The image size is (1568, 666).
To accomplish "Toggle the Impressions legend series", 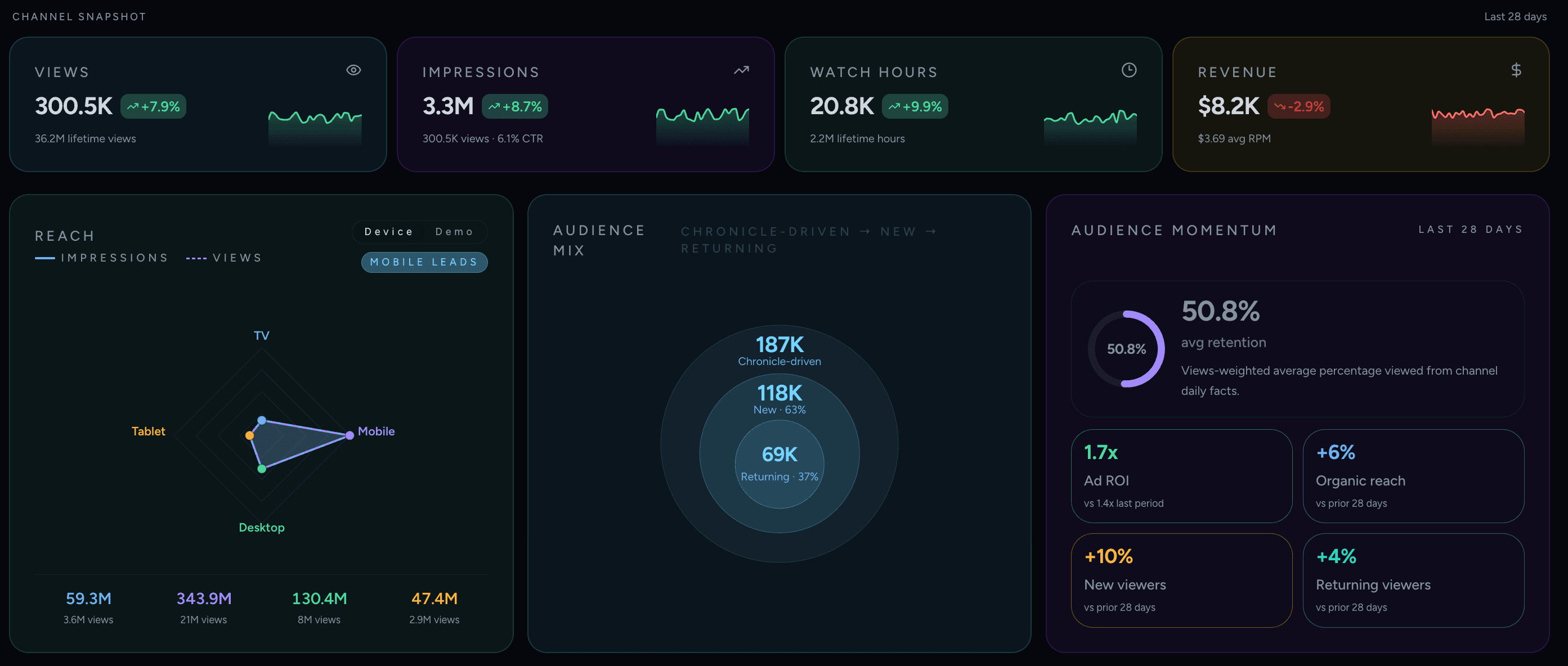I will point(102,258).
